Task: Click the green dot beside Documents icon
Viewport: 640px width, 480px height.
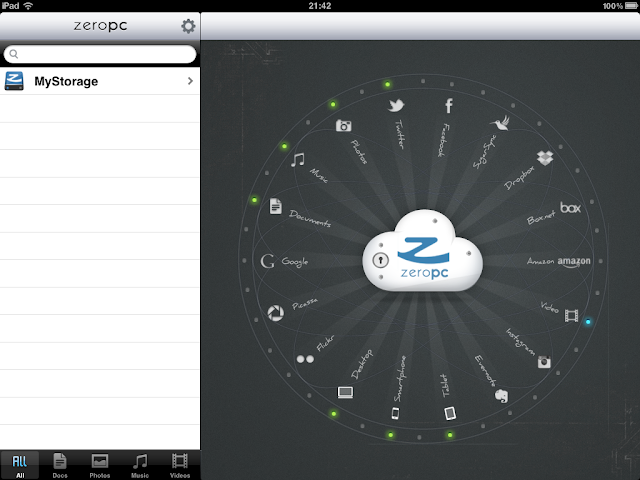Action: [x=254, y=200]
